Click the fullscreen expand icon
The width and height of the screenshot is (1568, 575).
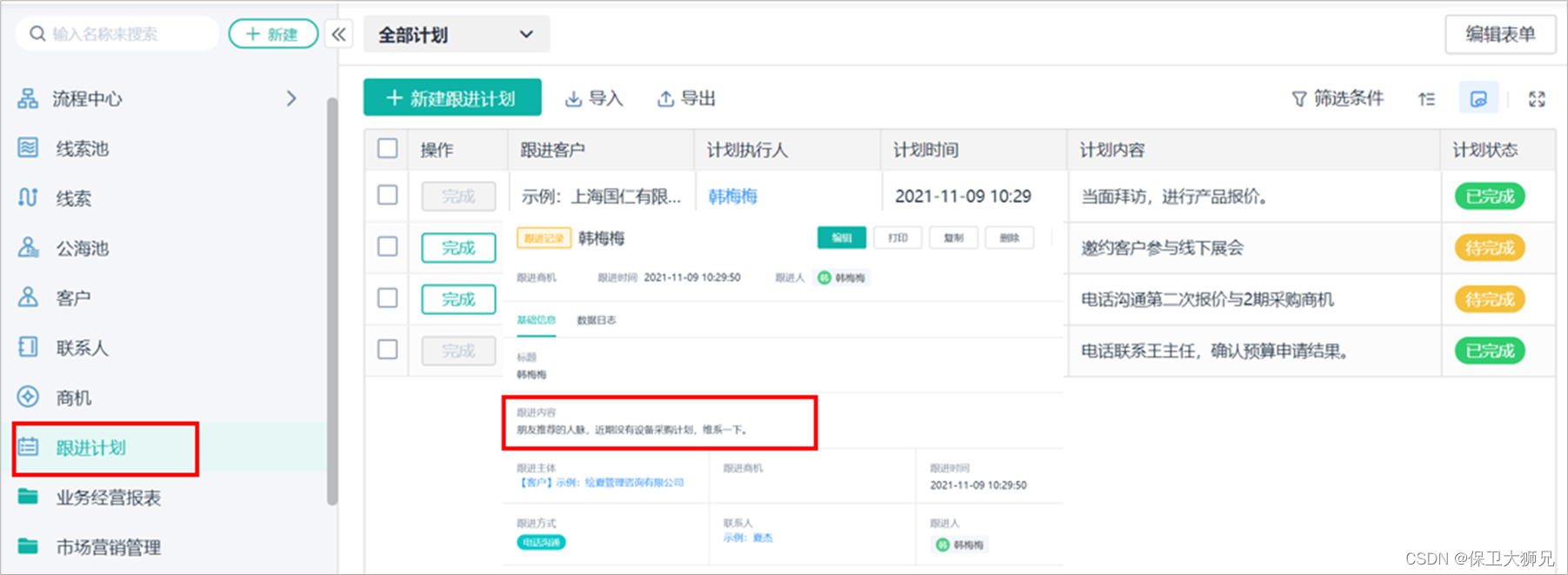1537,99
